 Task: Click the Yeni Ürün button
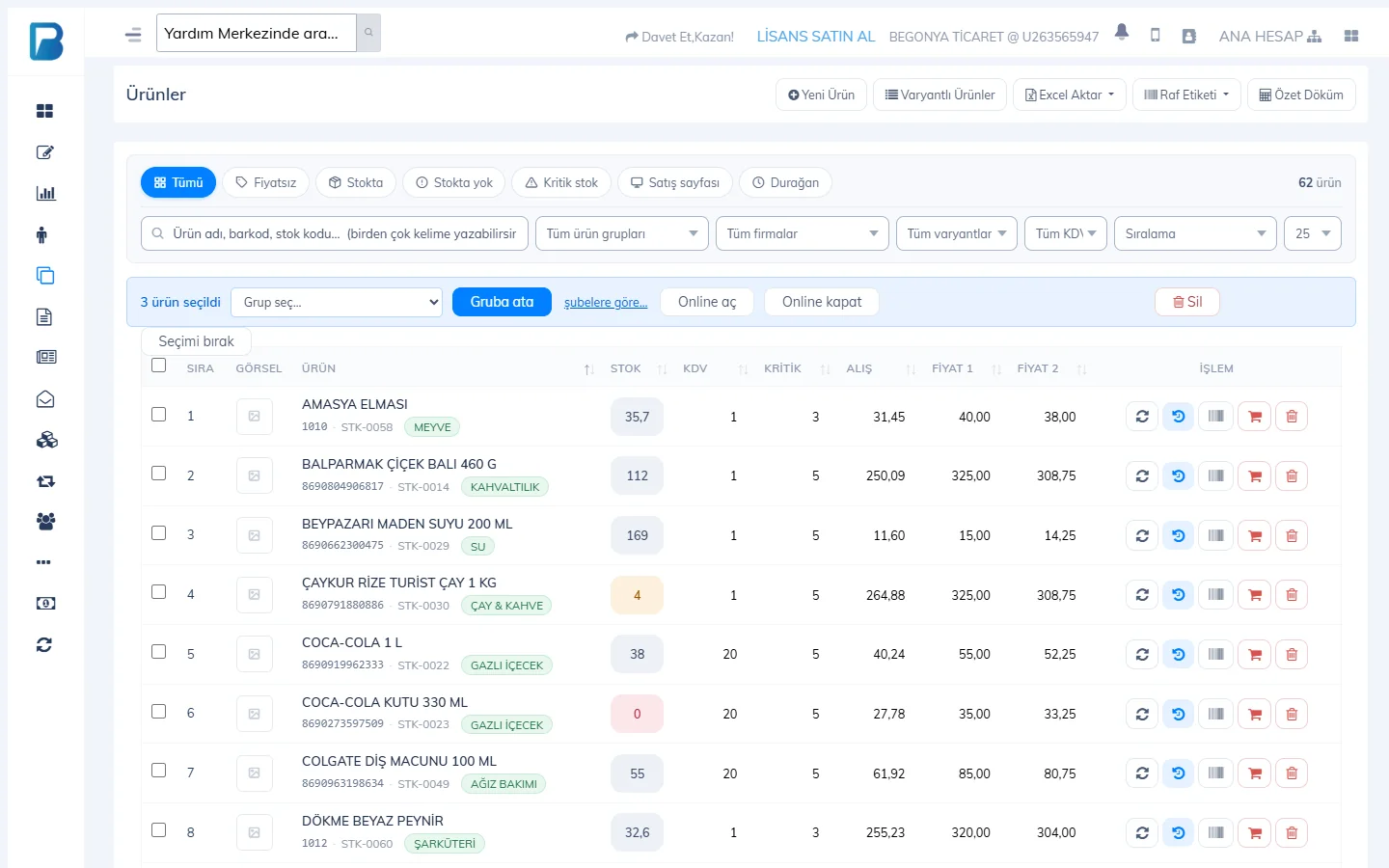pyautogui.click(x=822, y=95)
